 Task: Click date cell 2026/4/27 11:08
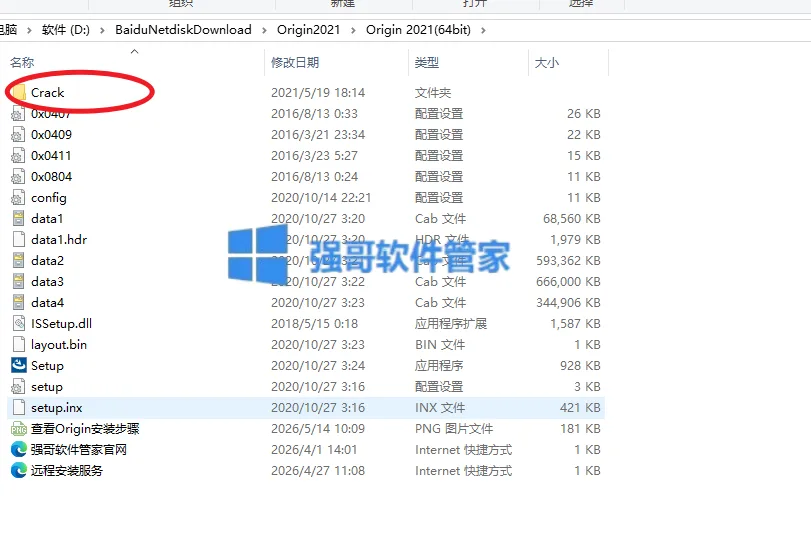pos(318,471)
